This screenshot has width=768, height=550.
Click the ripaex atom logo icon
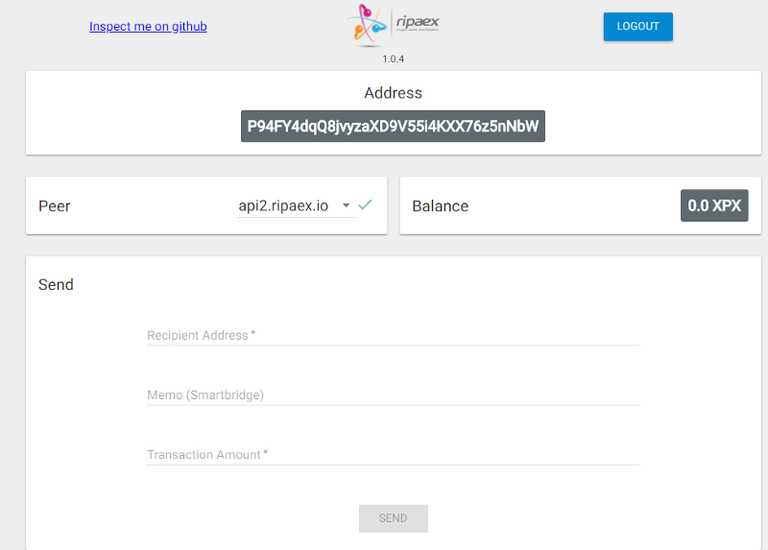click(367, 24)
